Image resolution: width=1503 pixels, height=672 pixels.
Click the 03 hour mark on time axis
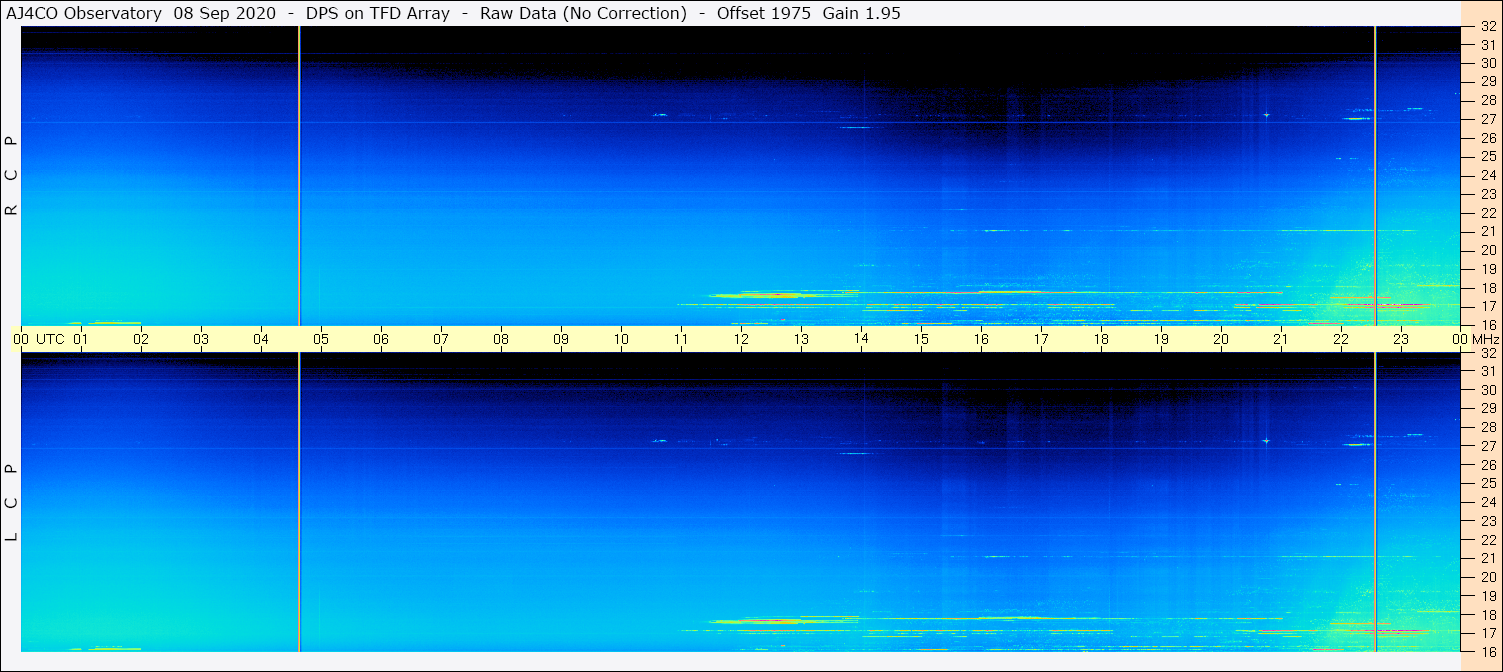[x=201, y=339]
